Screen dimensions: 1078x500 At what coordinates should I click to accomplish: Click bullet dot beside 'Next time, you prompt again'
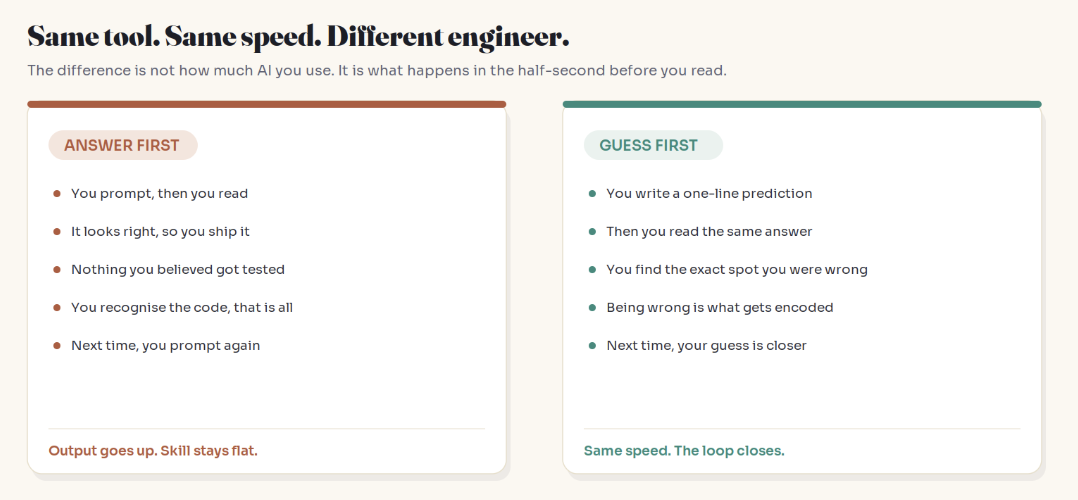[x=57, y=345]
